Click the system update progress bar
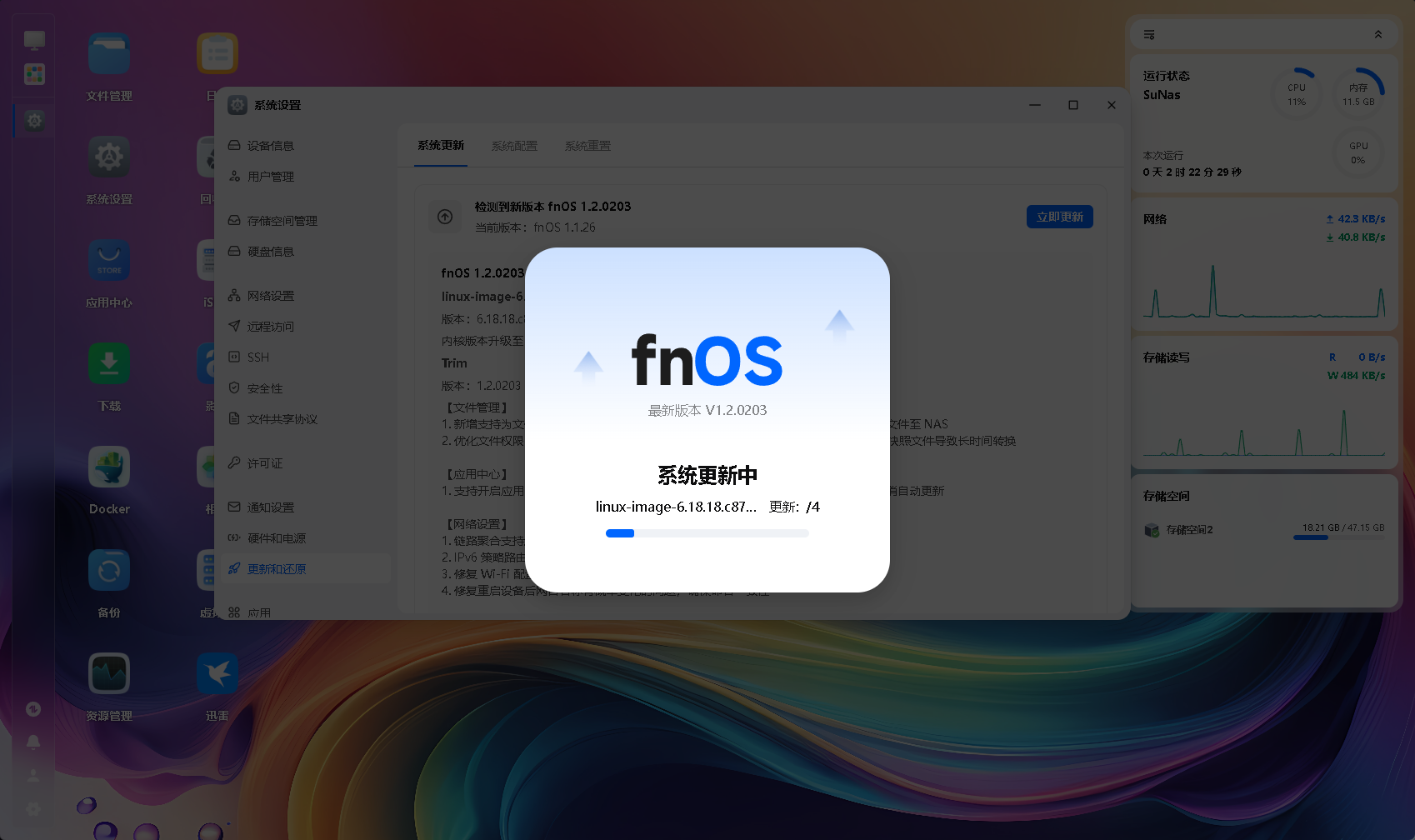Viewport: 1415px width, 840px height. click(707, 533)
